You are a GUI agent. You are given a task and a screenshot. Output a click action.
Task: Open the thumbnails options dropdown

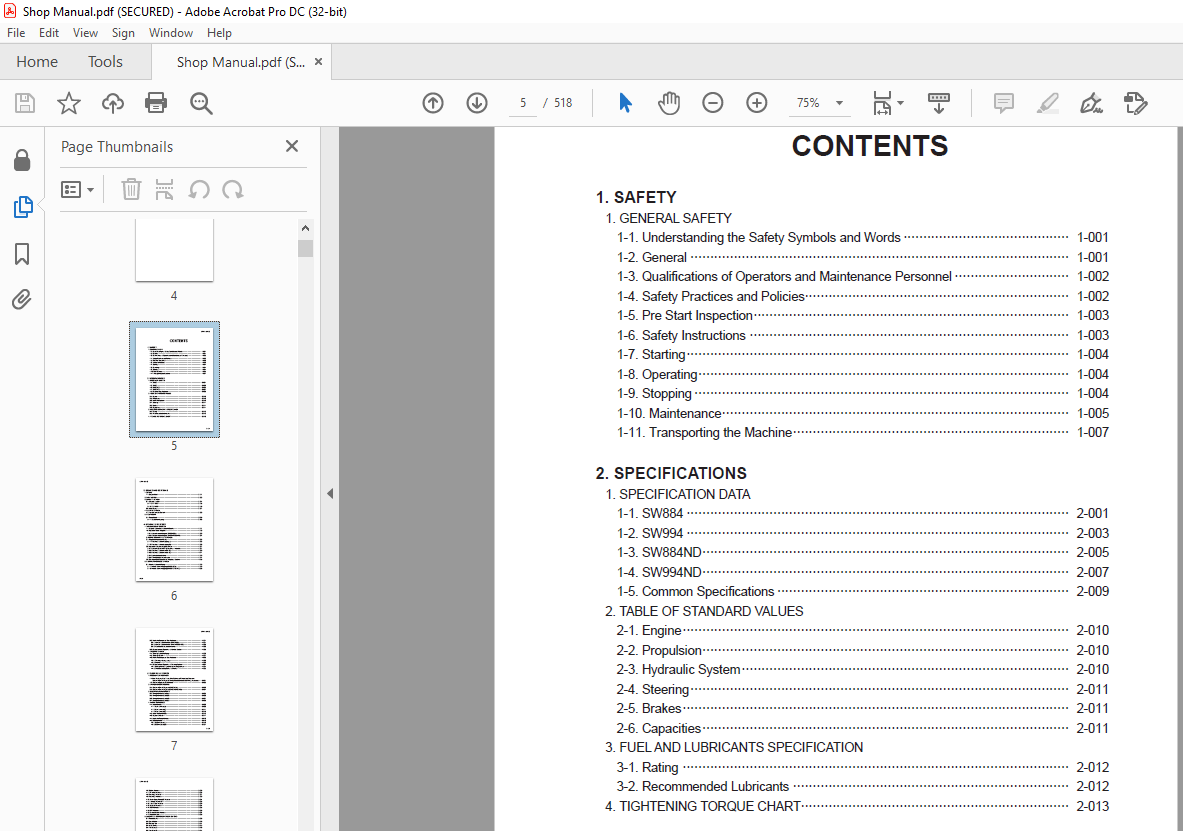coord(78,189)
